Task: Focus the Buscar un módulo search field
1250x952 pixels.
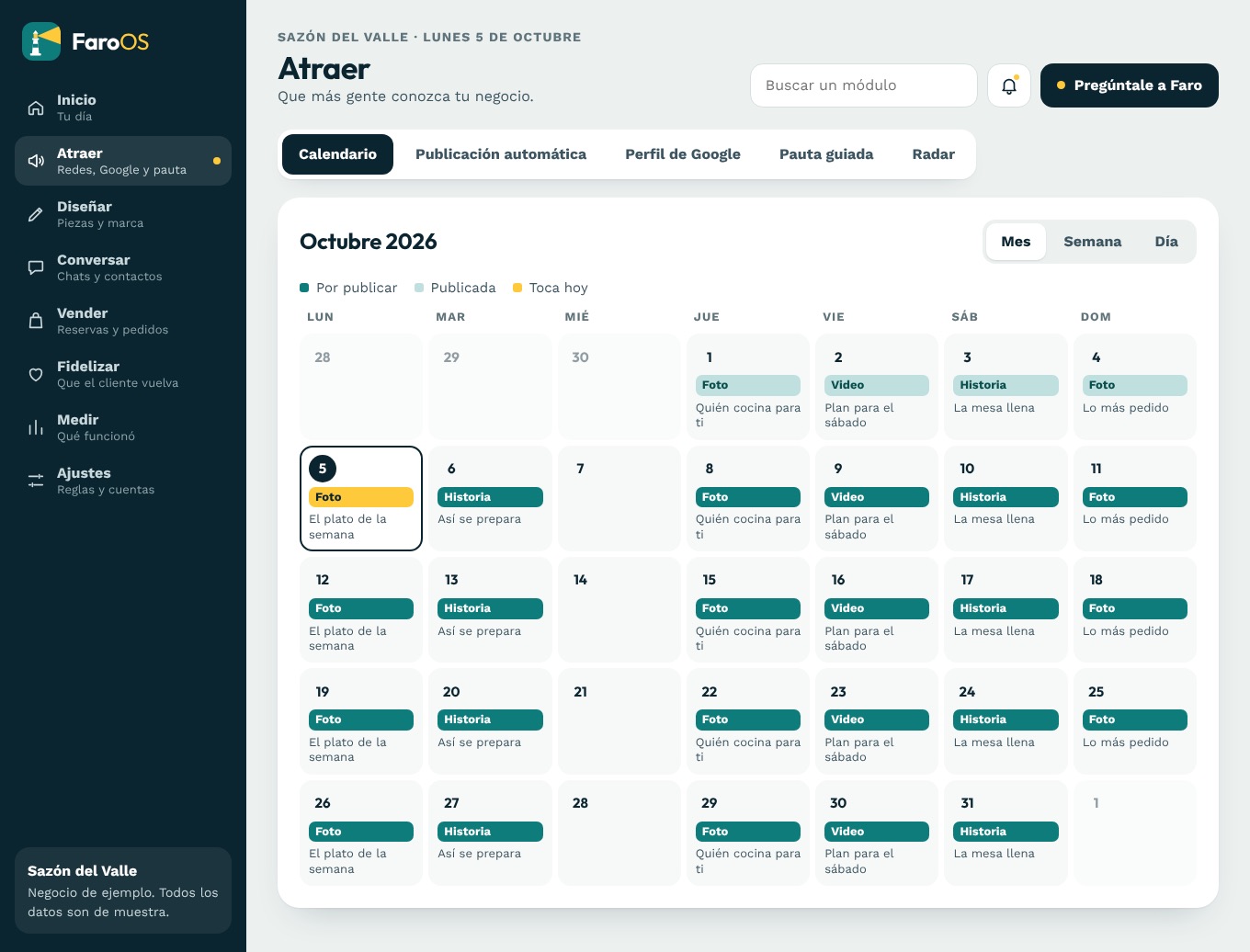Action: tap(864, 85)
